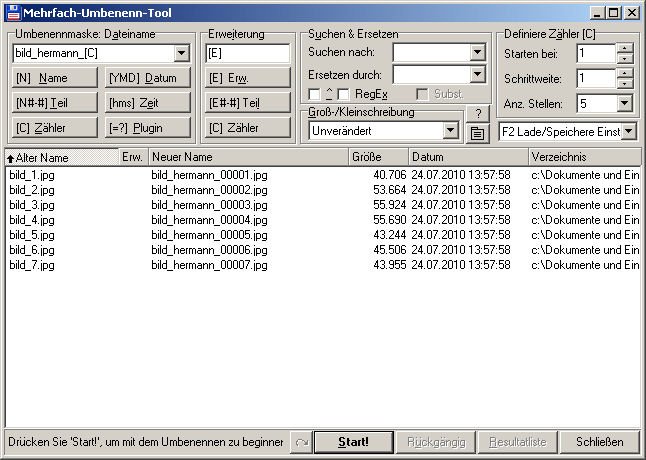Viewport: 646px width, 460px height.
Task: Insert [YMD] Datum placeholder
Action: 148,78
